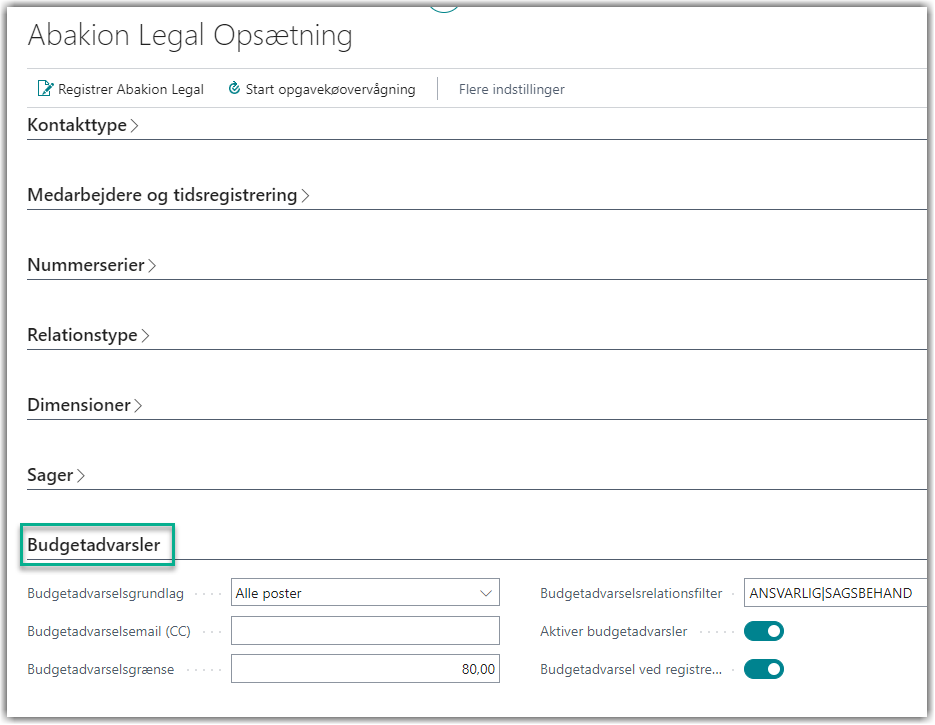This screenshot has height=725, width=935.
Task: Click the Budgetadvarsel ved registre... label
Action: pos(631,670)
